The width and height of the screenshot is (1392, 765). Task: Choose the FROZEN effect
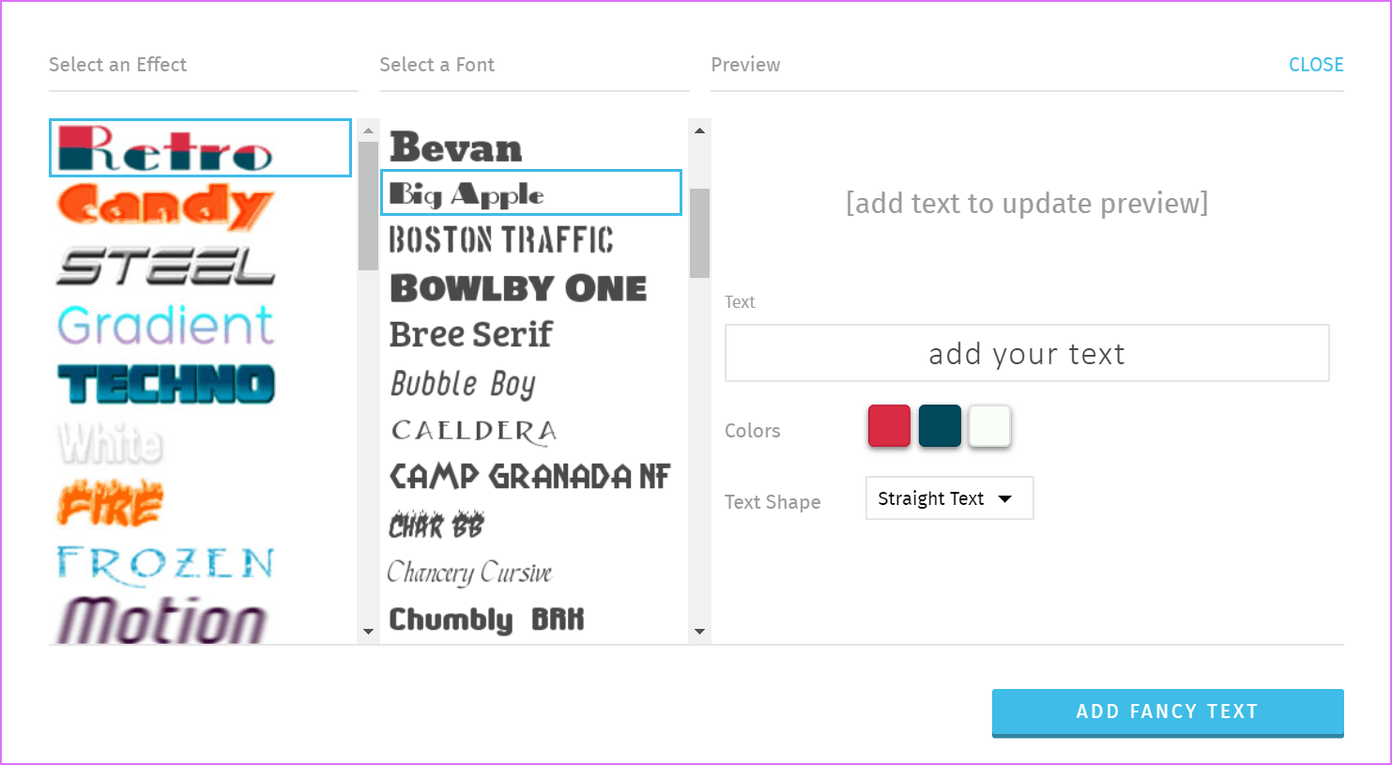point(165,563)
